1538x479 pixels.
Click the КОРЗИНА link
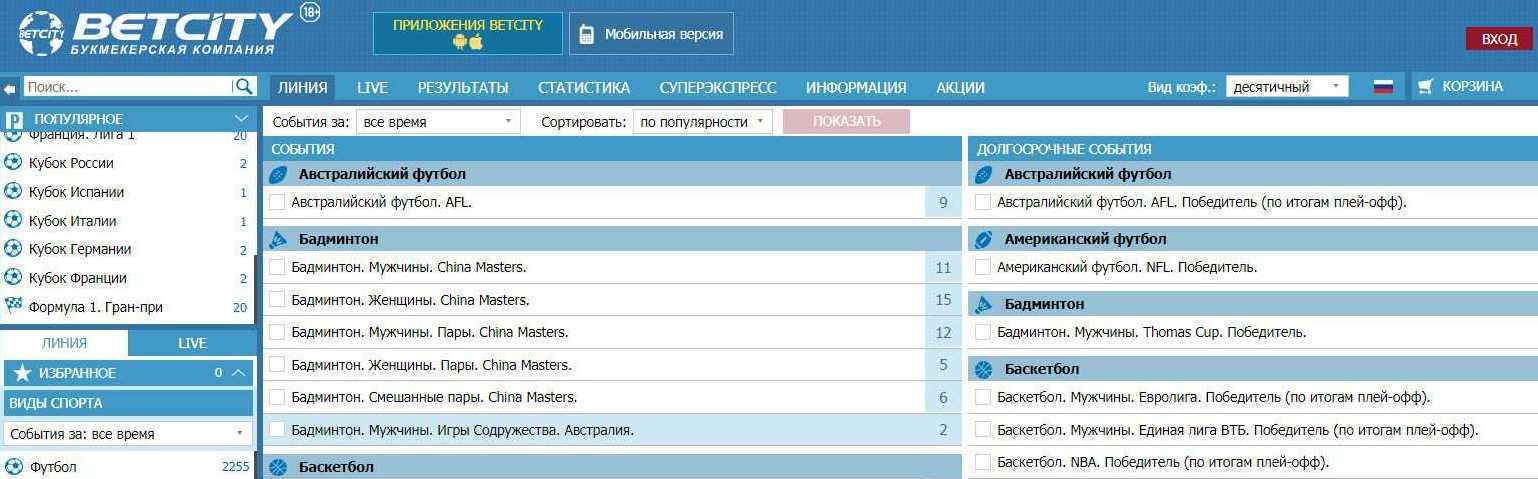coord(1472,87)
